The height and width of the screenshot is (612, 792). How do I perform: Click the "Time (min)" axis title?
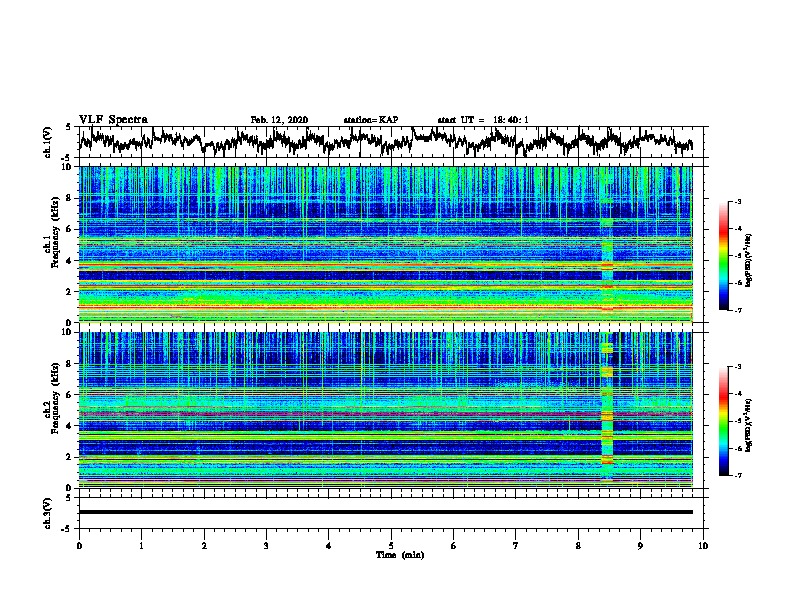coord(400,555)
